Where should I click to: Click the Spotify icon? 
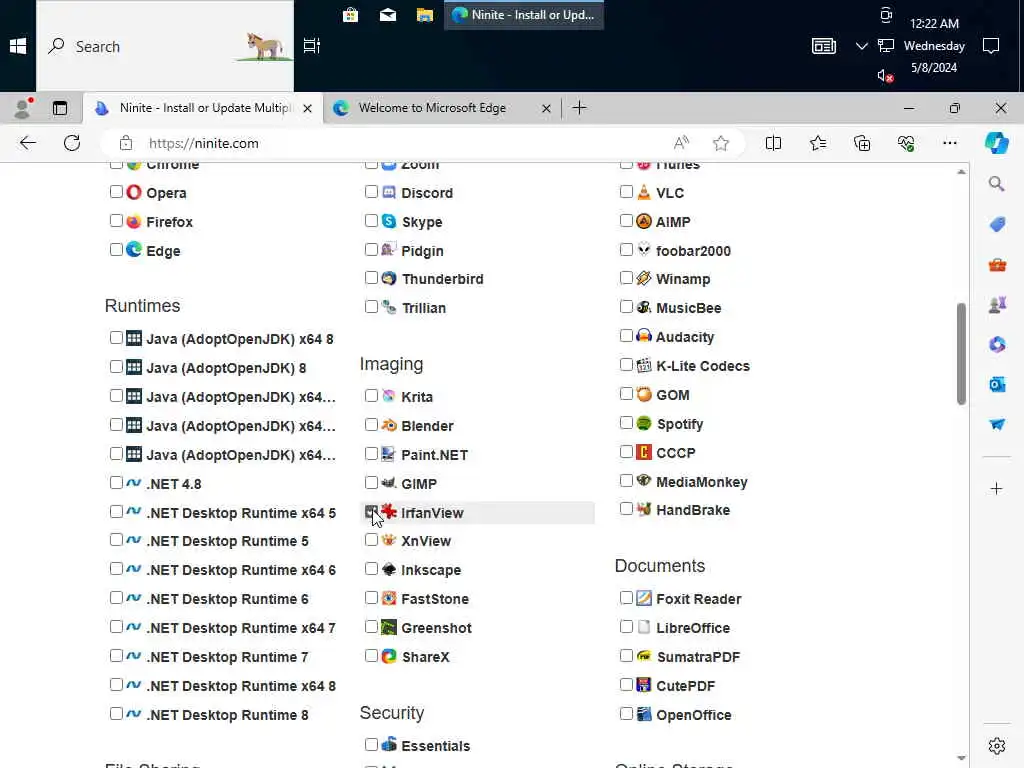[x=644, y=423]
